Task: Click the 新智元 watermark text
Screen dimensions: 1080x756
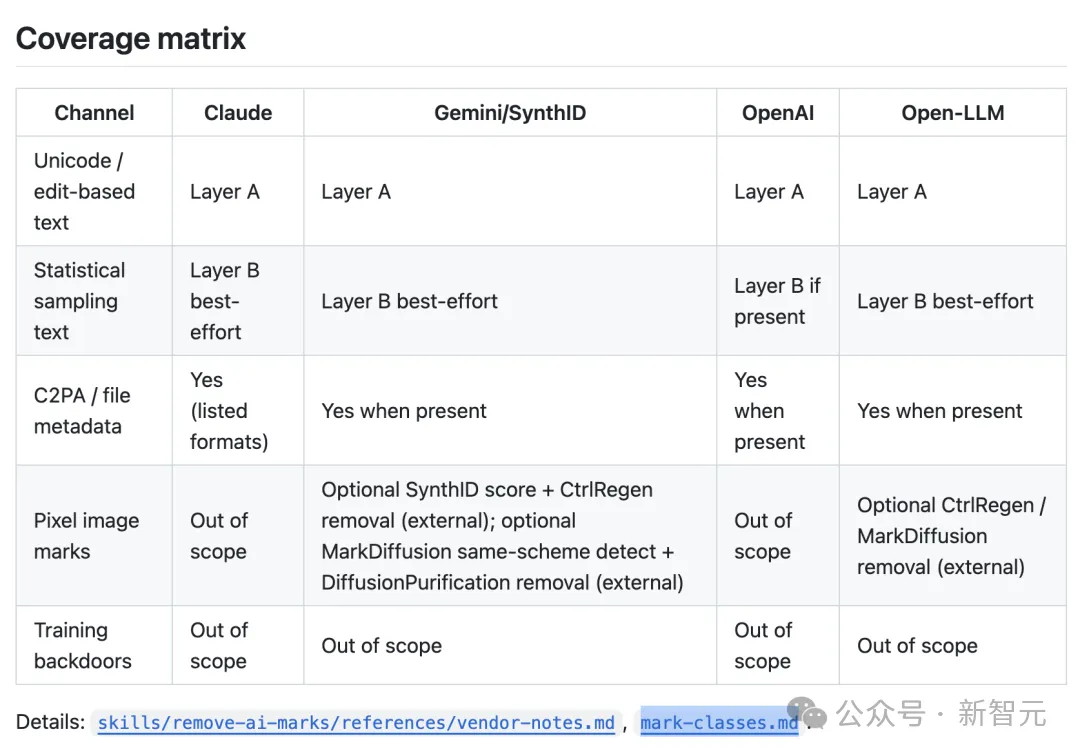Action: (1001, 713)
